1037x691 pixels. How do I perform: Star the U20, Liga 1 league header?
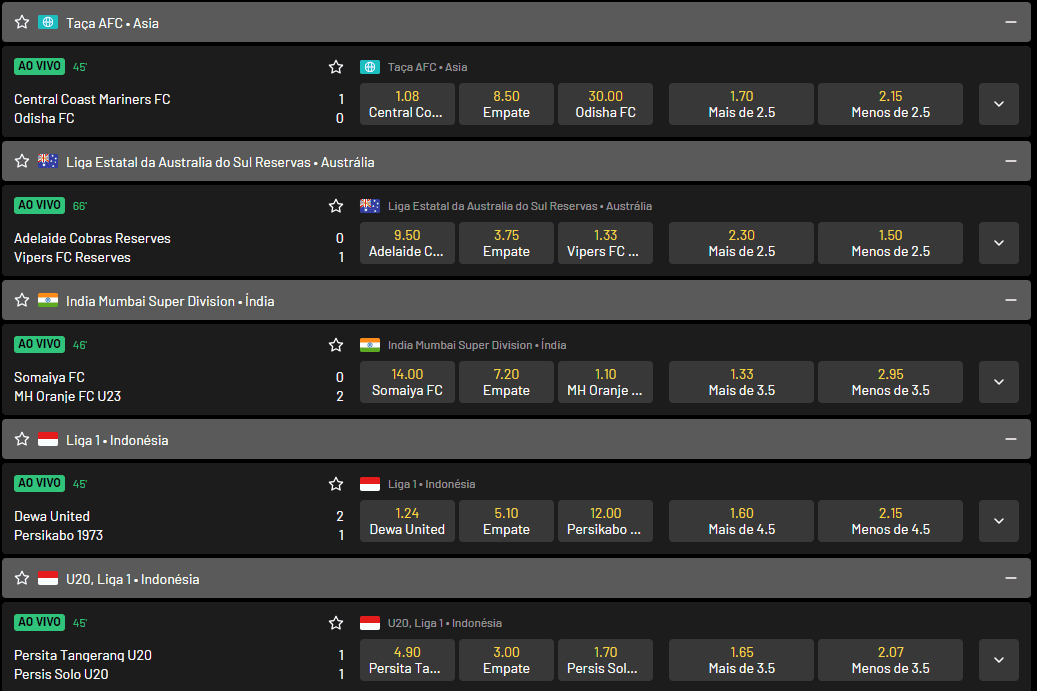[22, 578]
